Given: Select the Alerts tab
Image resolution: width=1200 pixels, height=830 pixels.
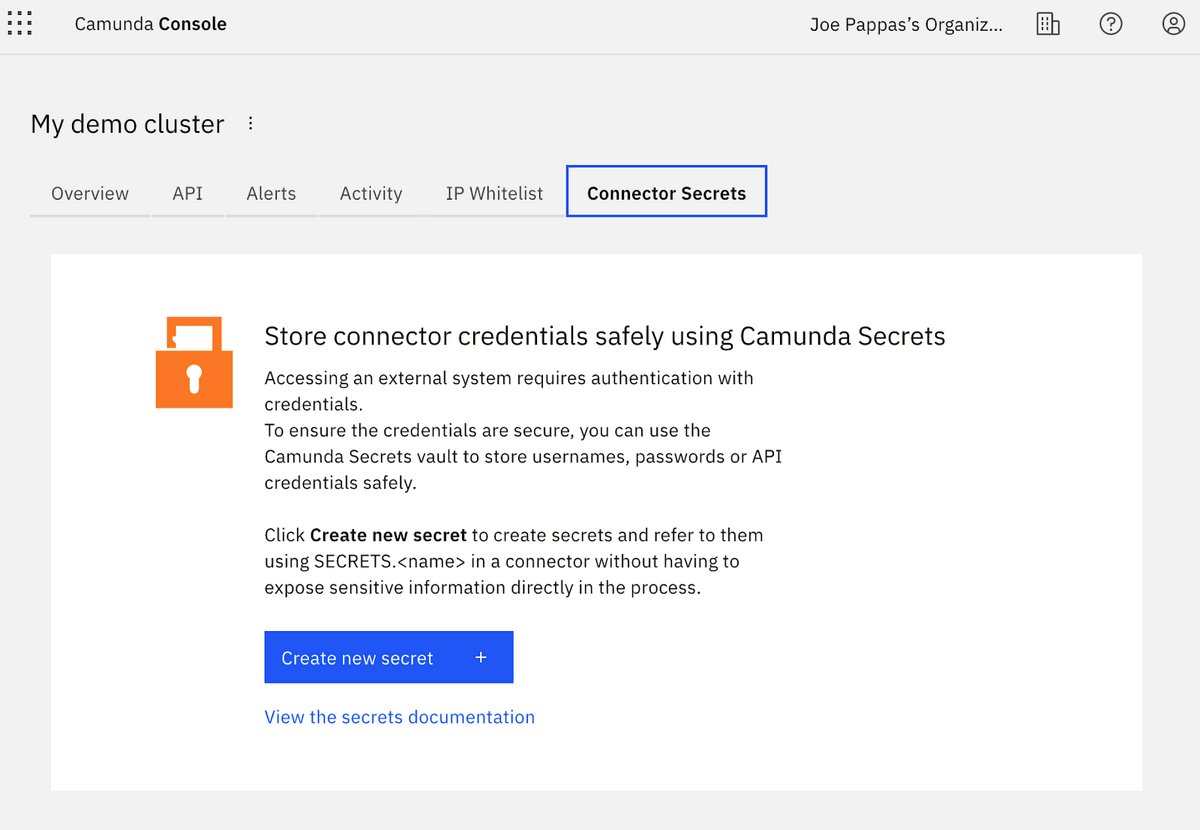Looking at the screenshot, I should (270, 193).
